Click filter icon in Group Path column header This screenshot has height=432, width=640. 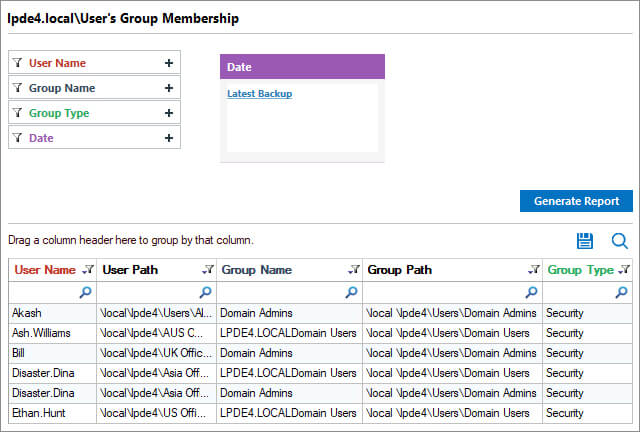tap(534, 269)
